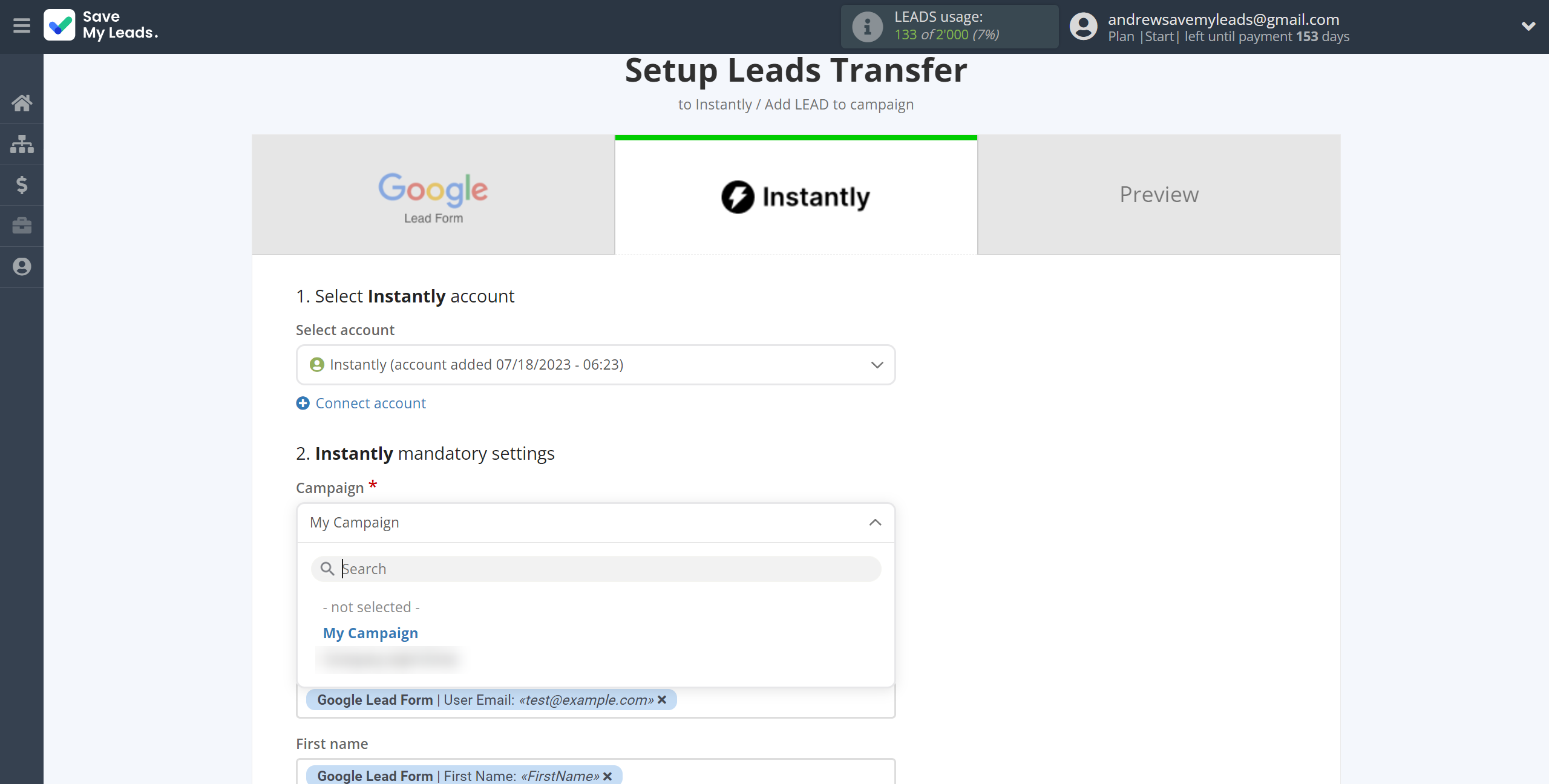Image resolution: width=1549 pixels, height=784 pixels.
Task: Select the blurred campaign option below My Campaign
Action: [390, 659]
